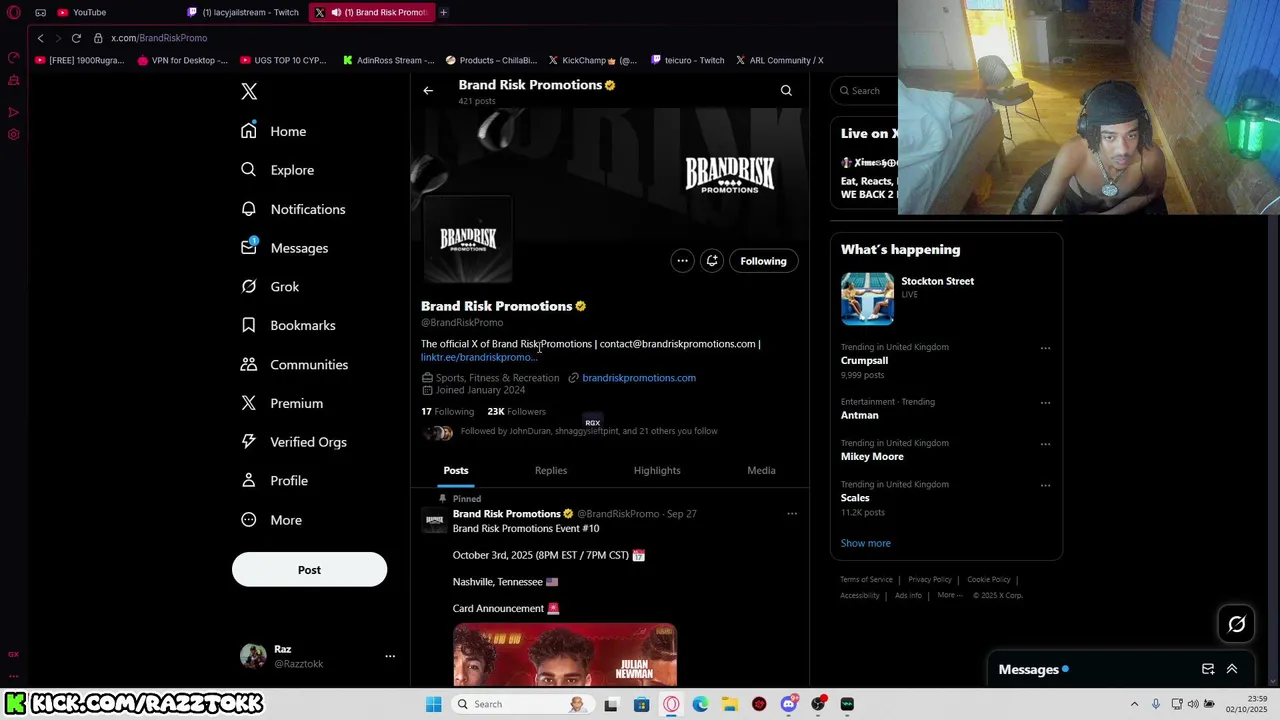Click the 23K Followers count

(516, 412)
